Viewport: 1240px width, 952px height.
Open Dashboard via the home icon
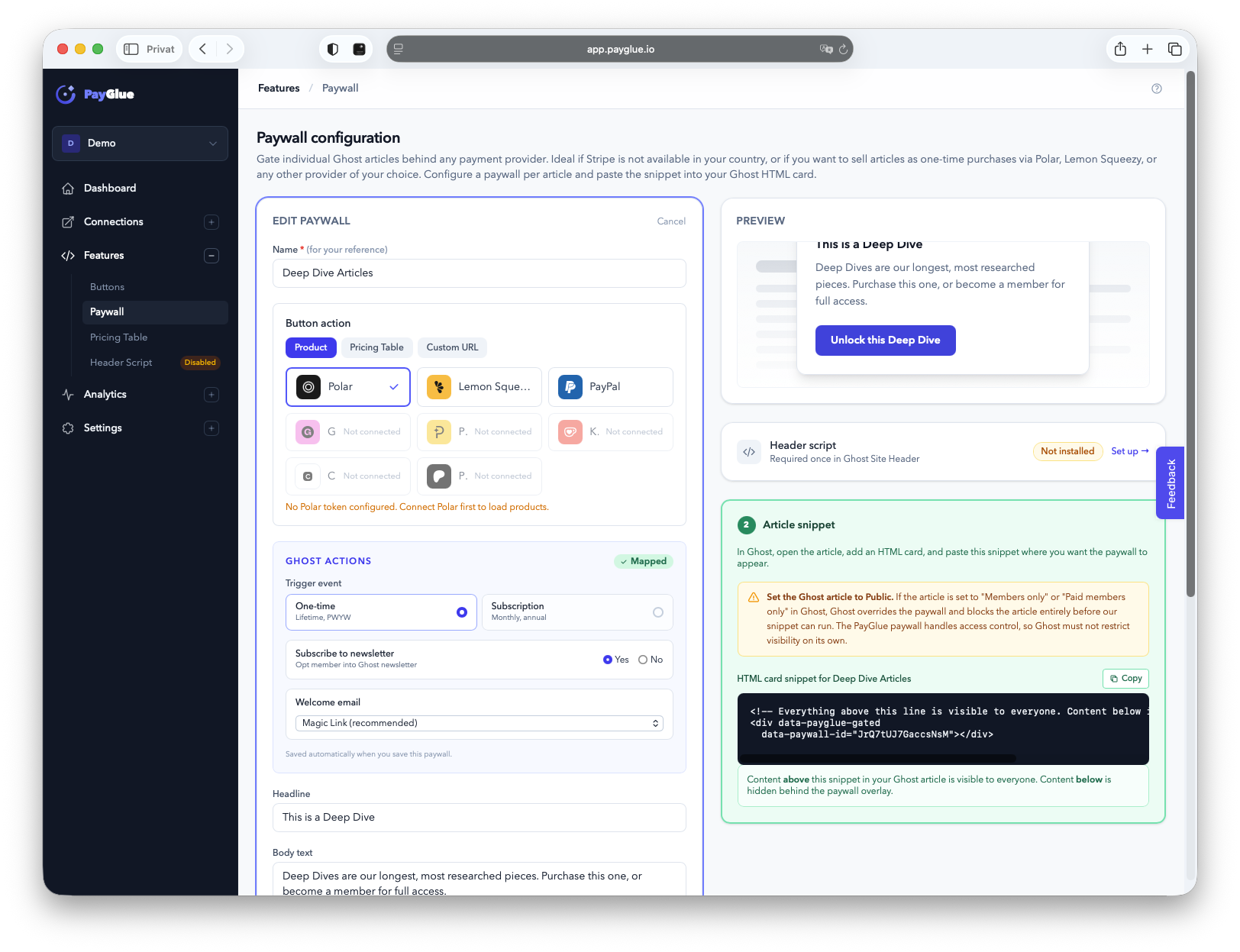68,189
